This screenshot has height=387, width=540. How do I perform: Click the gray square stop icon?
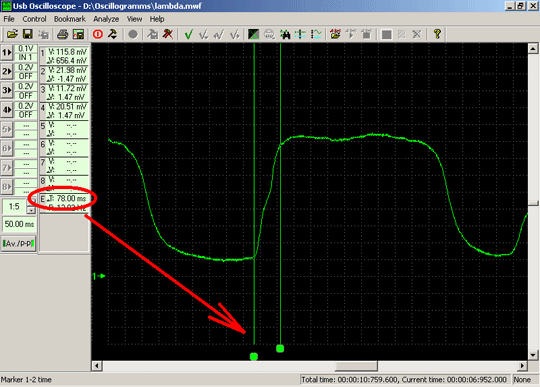coord(386,34)
